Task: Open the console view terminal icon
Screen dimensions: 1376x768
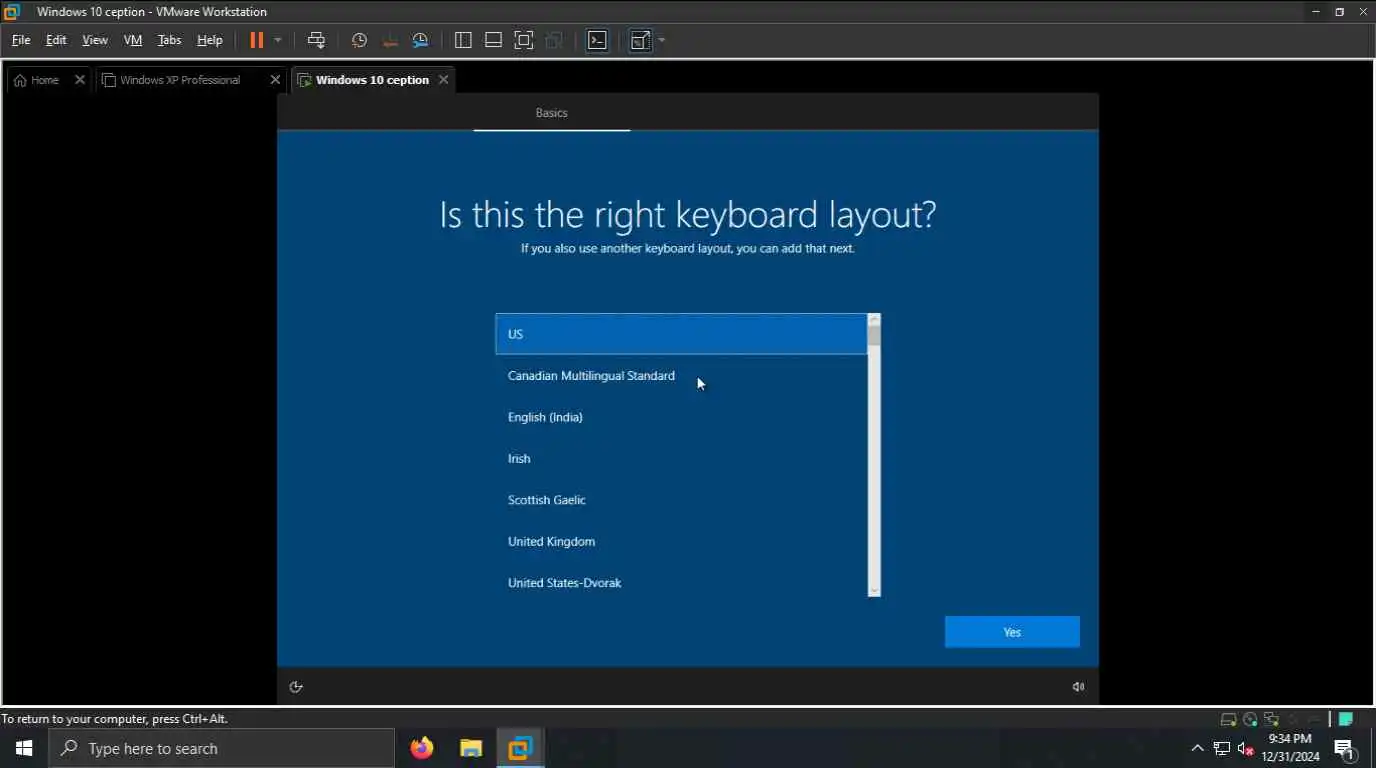Action: (x=597, y=40)
